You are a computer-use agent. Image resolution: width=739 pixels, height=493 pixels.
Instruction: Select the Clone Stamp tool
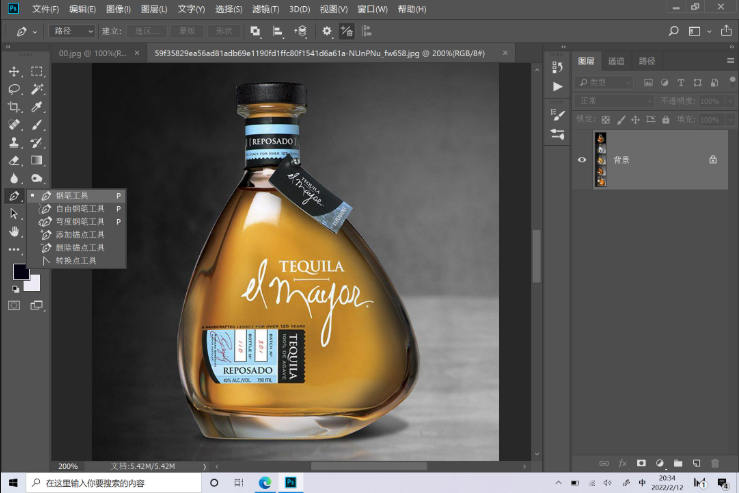point(14,142)
